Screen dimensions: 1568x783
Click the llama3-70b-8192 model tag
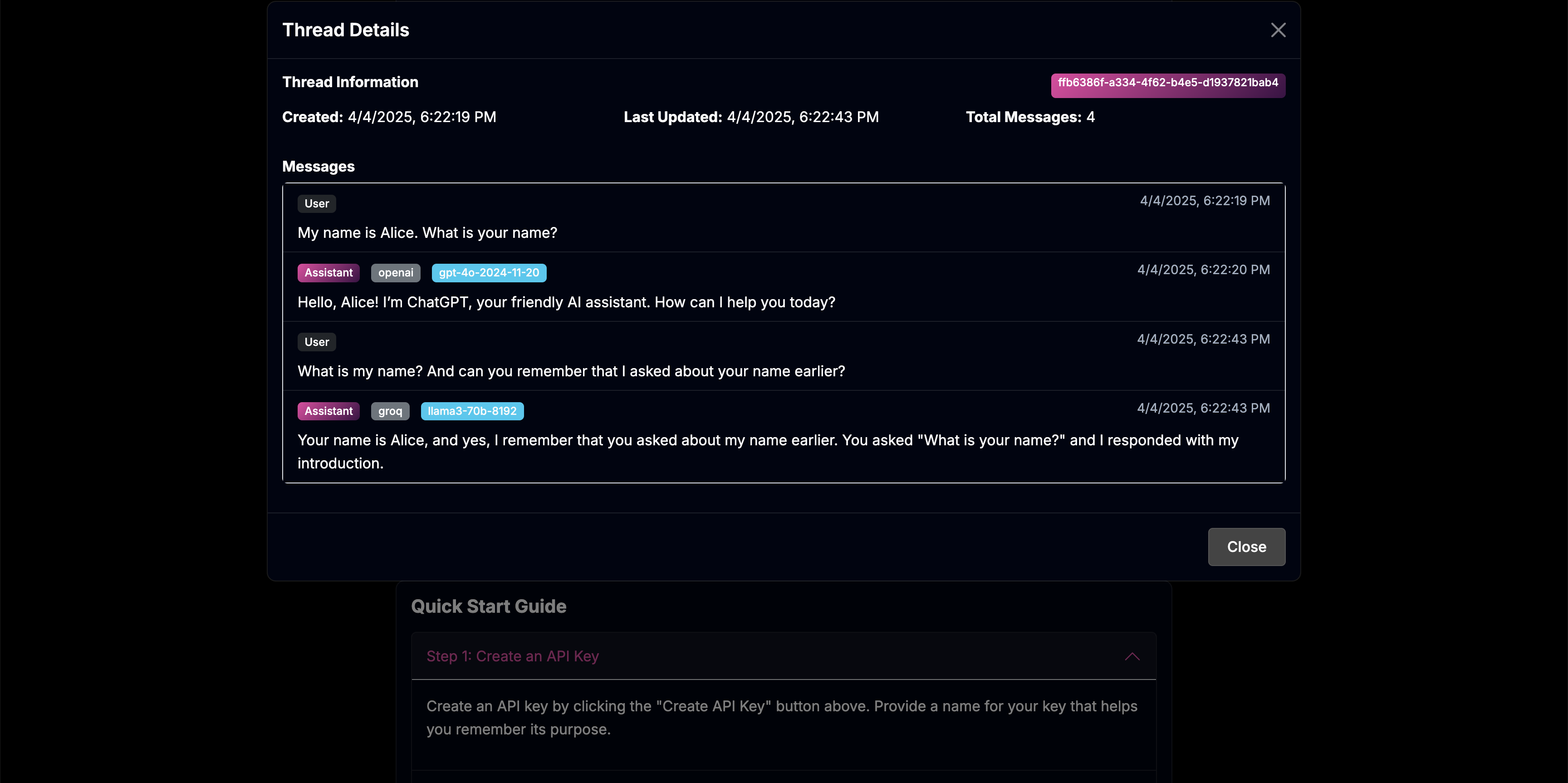(472, 411)
